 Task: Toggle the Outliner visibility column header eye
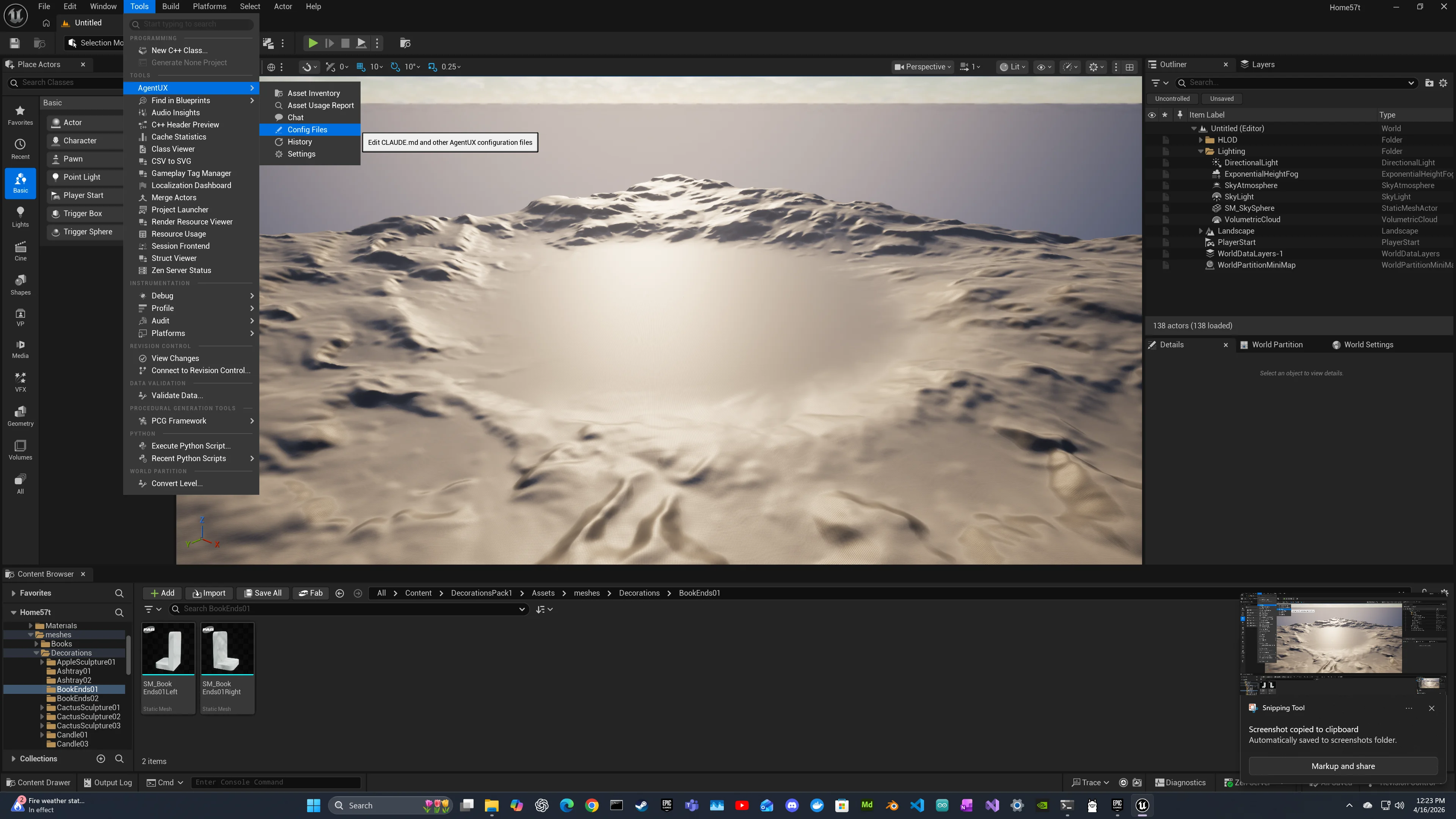(1152, 115)
